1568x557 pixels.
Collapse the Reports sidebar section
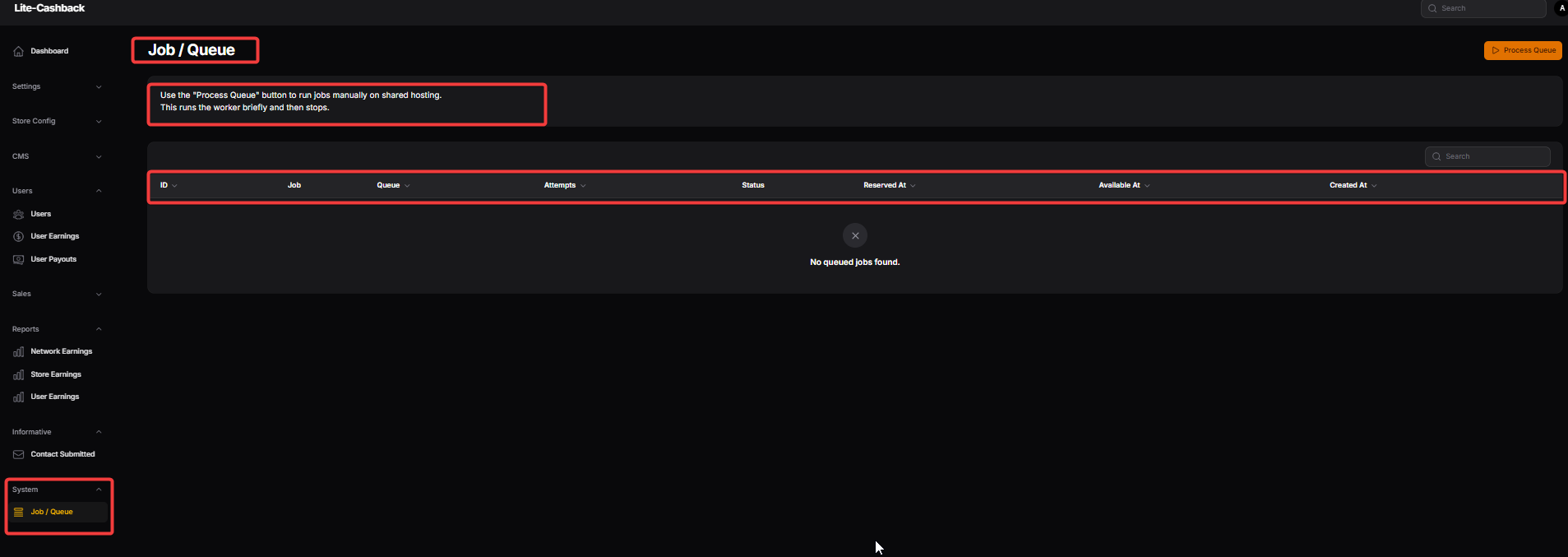click(57, 329)
